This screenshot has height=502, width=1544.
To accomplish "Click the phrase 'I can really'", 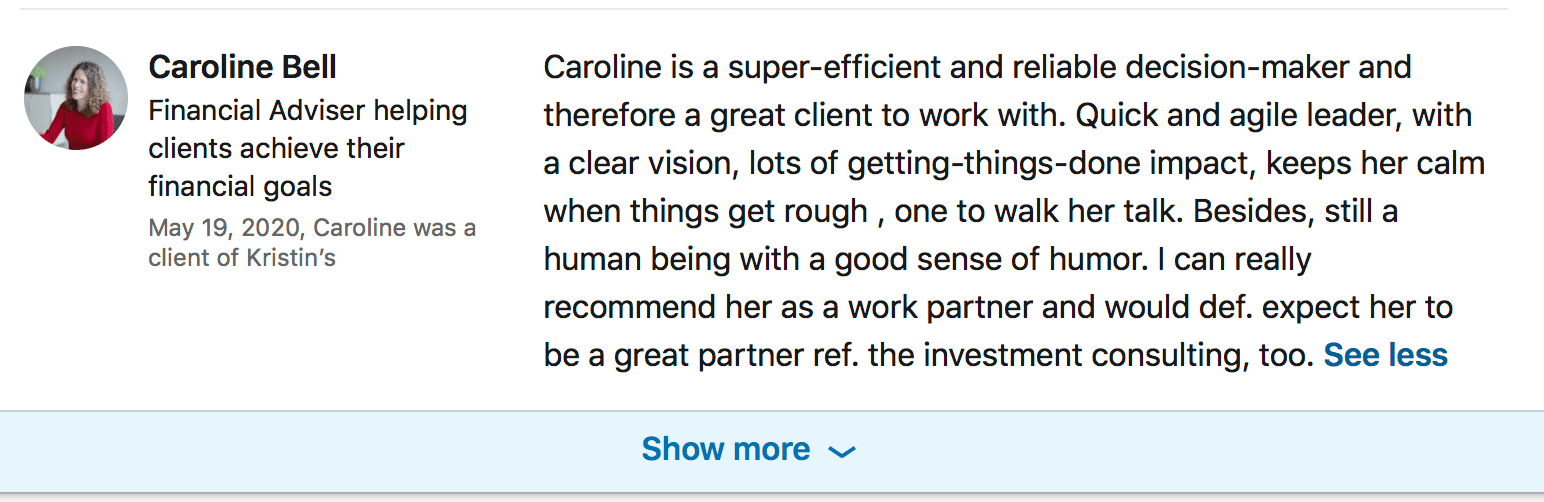I will [1233, 259].
